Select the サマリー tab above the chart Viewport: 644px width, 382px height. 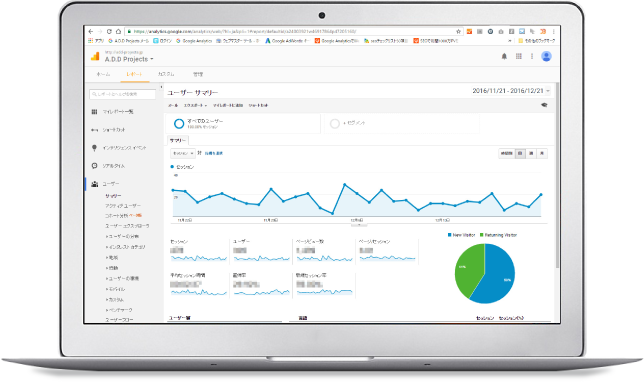point(178,140)
